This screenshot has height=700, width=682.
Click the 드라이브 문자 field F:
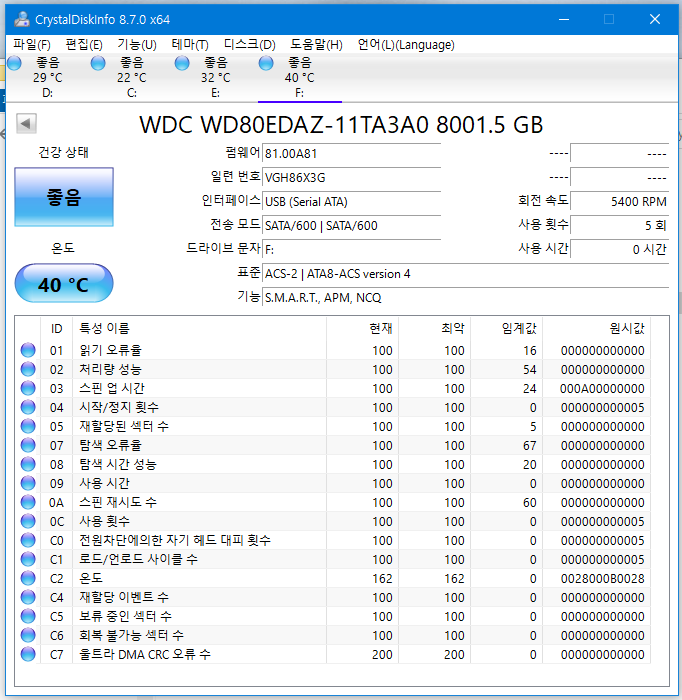[352, 250]
